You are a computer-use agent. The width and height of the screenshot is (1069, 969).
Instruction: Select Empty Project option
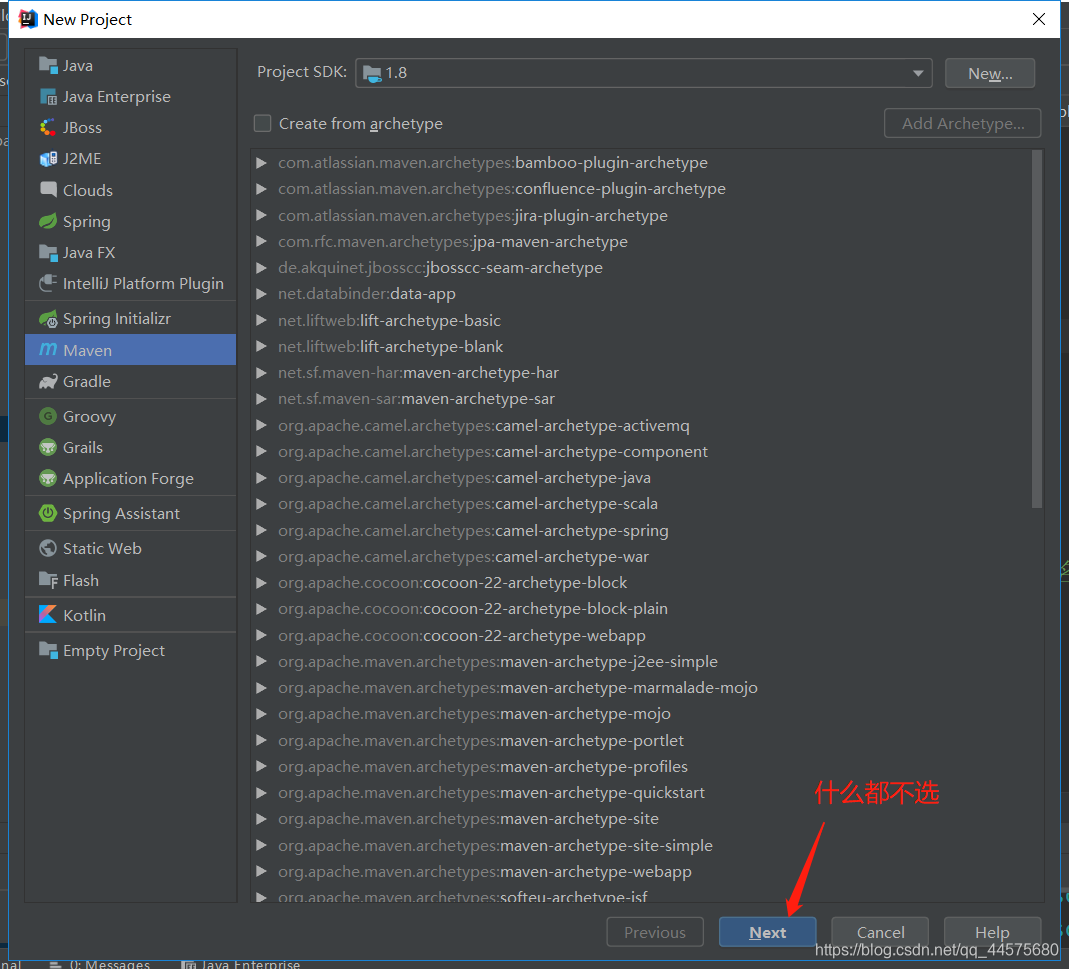(130, 650)
